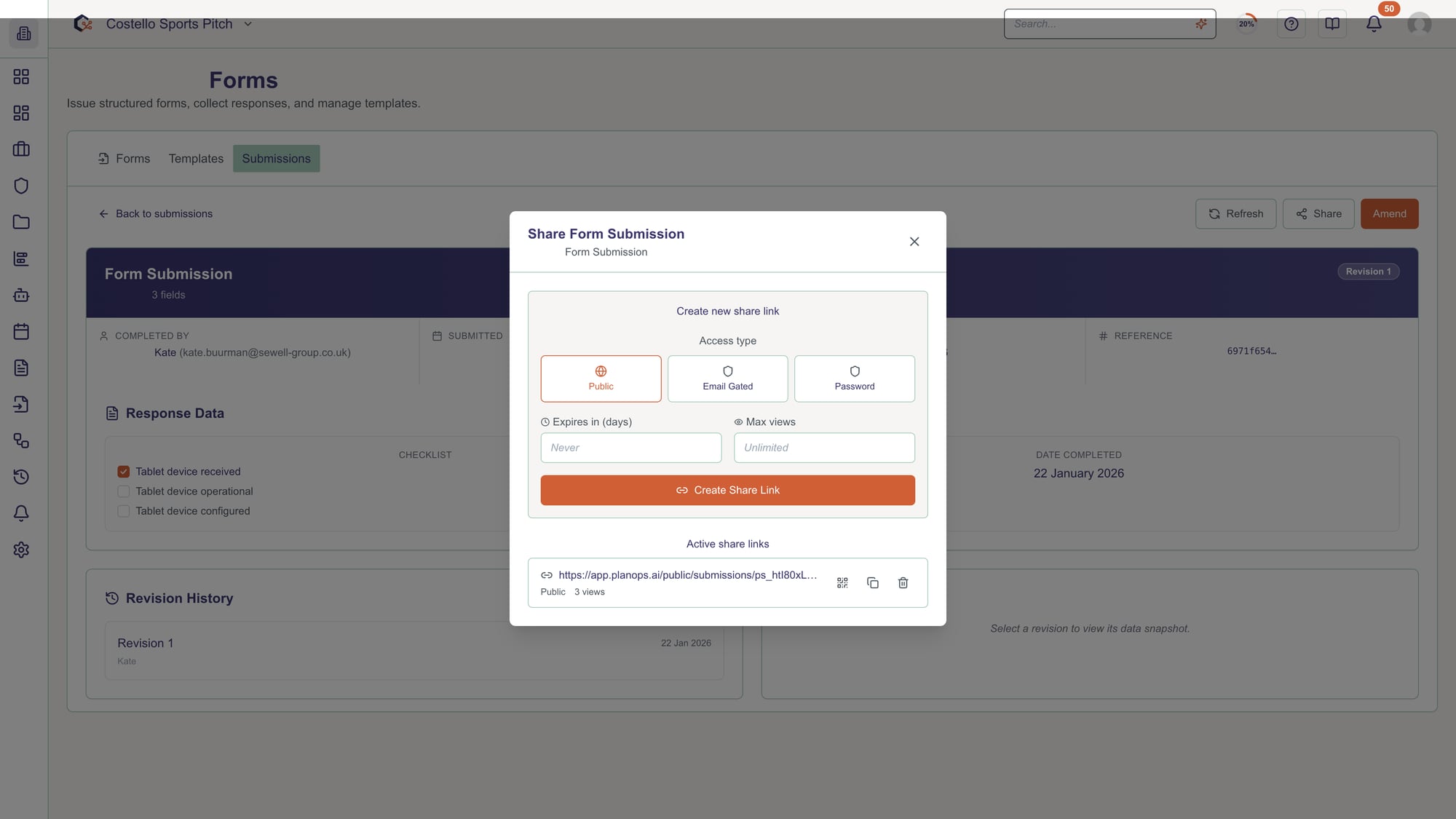Choose Email Gated access type
This screenshot has width=1456, height=819.
(727, 379)
